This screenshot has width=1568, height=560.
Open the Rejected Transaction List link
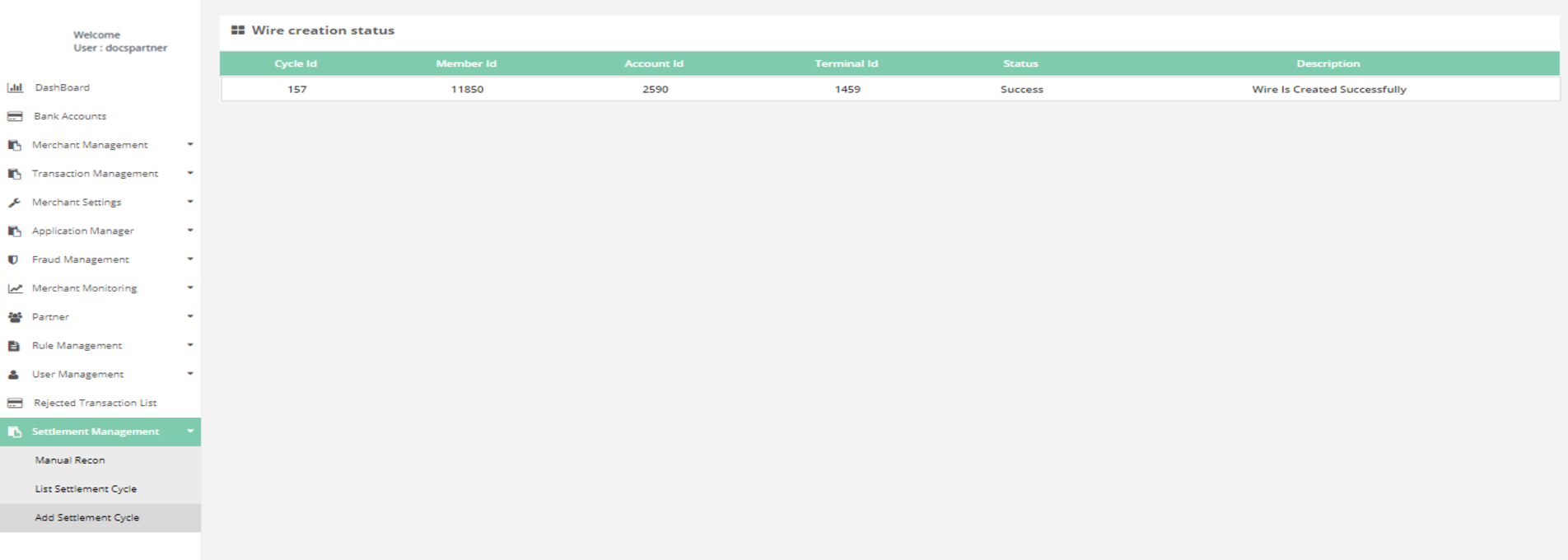95,403
